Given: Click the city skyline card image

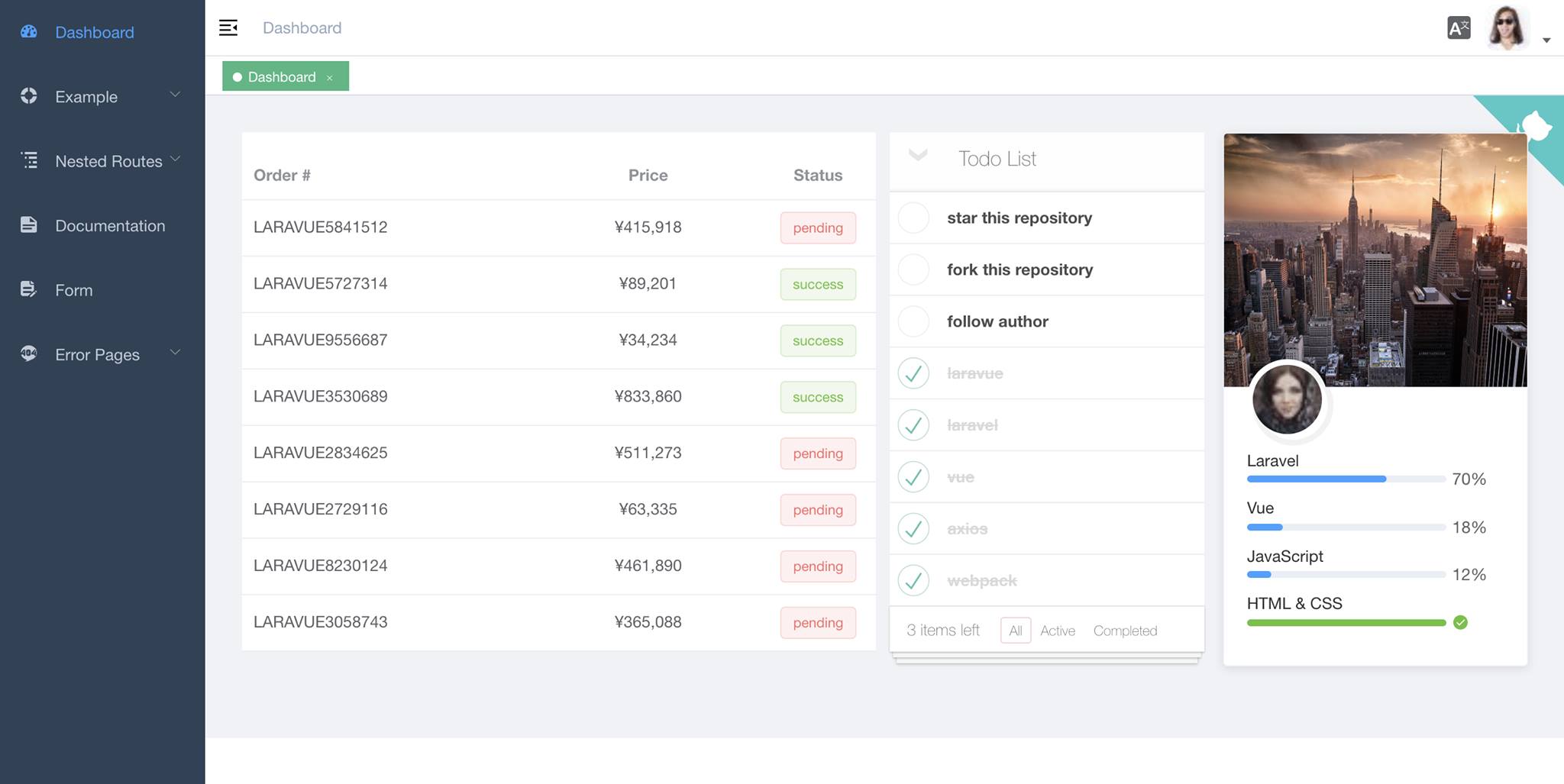Looking at the screenshot, I should tap(1375, 260).
